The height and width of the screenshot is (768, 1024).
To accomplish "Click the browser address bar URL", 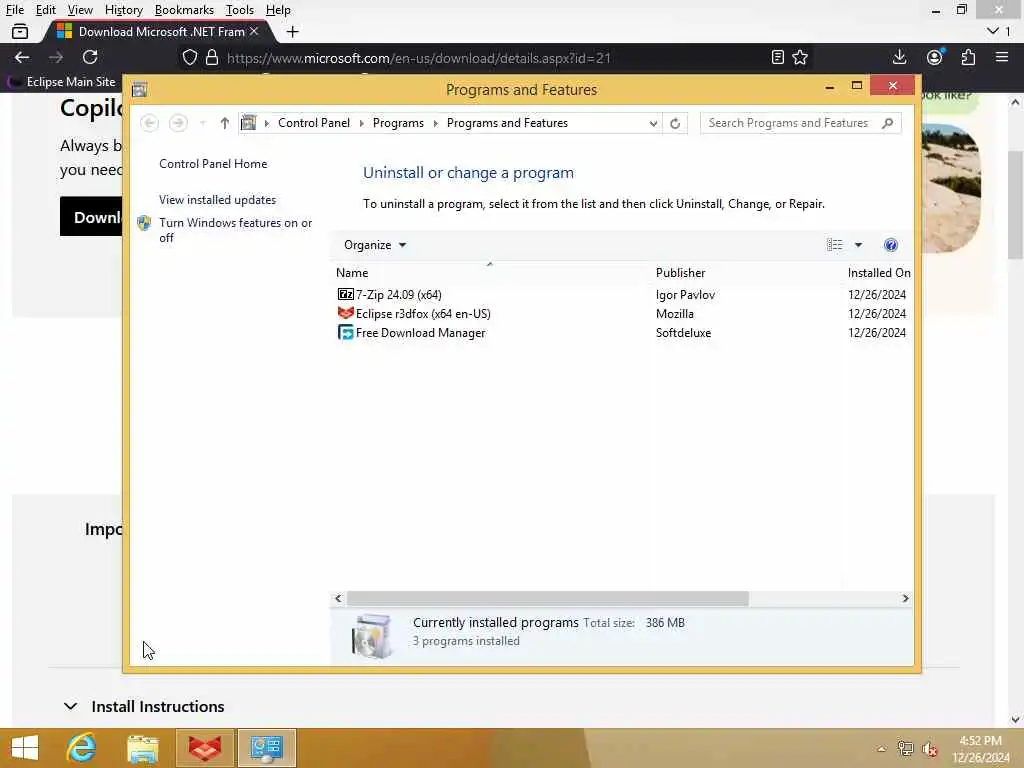I will (x=419, y=58).
